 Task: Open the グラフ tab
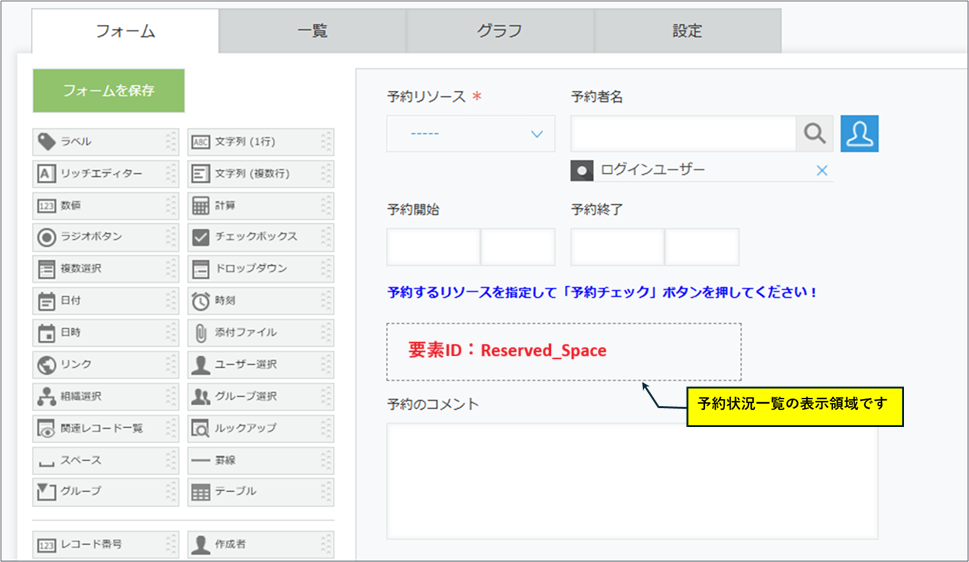coord(499,31)
